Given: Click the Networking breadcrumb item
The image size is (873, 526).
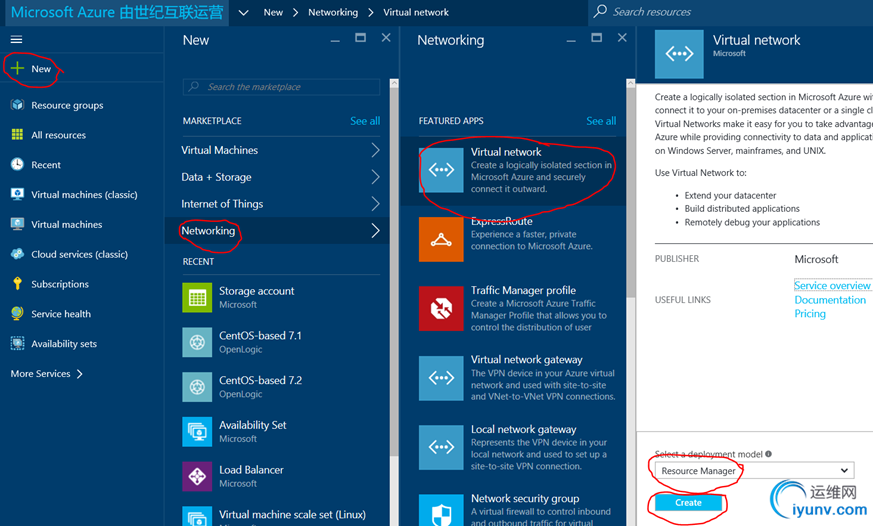Looking at the screenshot, I should coord(333,12).
